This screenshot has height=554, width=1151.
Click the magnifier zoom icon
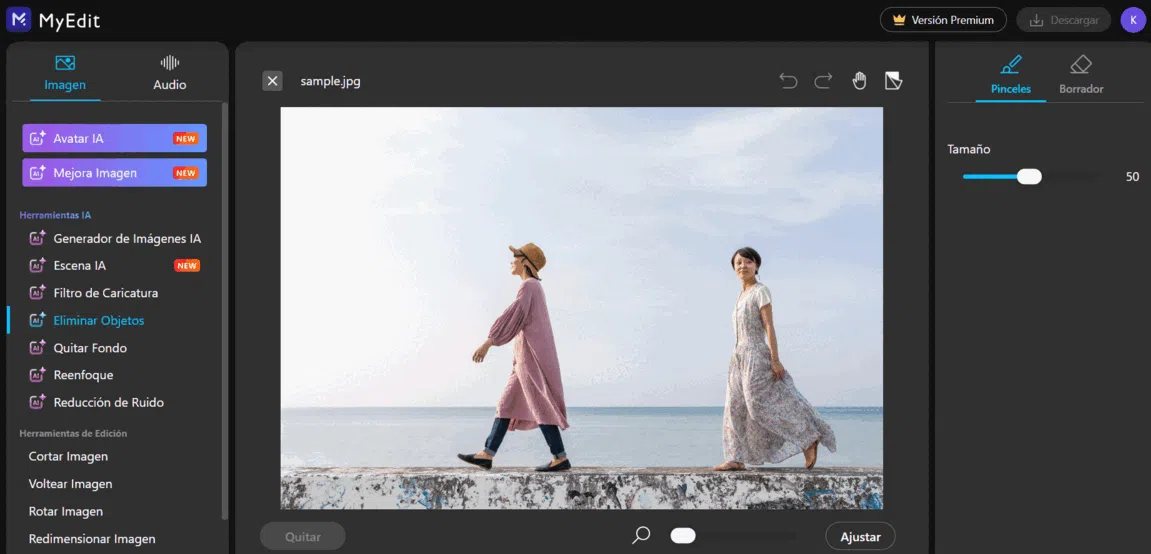[x=641, y=536]
